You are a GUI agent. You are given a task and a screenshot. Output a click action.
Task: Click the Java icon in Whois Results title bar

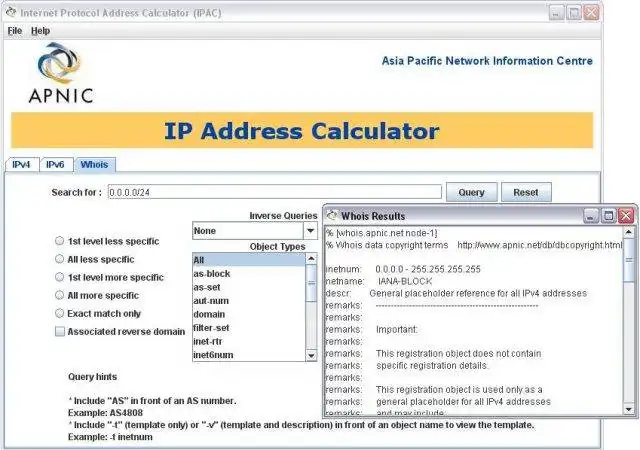tap(333, 216)
